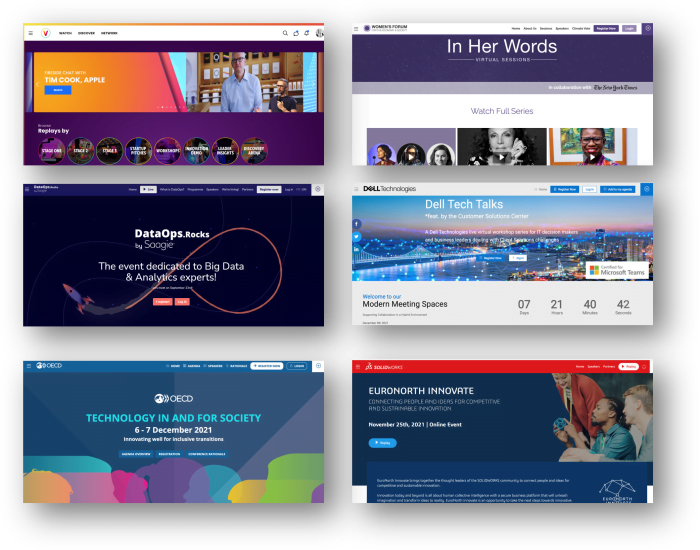This screenshot has width=700, height=550.
Task: Open Innovation Demo replays circle
Action: [196, 151]
